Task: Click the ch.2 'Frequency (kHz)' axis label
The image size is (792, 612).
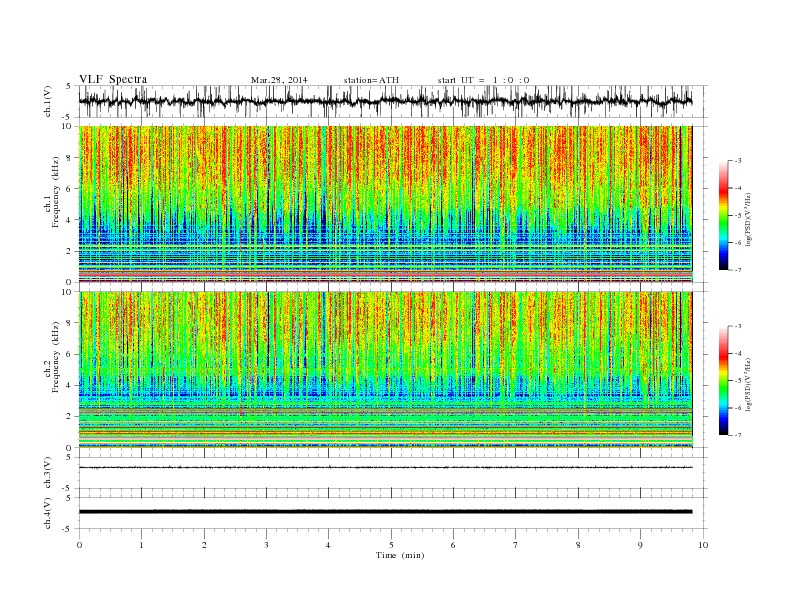Action: 56,357
